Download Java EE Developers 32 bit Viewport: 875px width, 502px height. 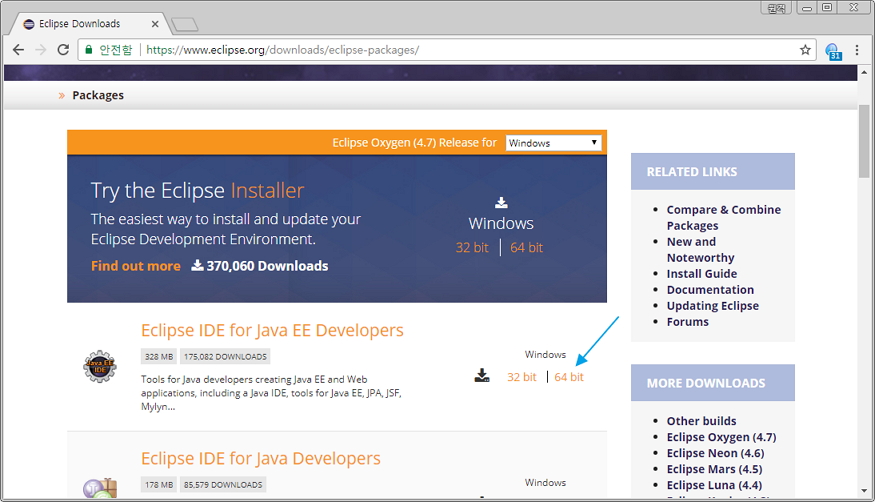coord(522,377)
